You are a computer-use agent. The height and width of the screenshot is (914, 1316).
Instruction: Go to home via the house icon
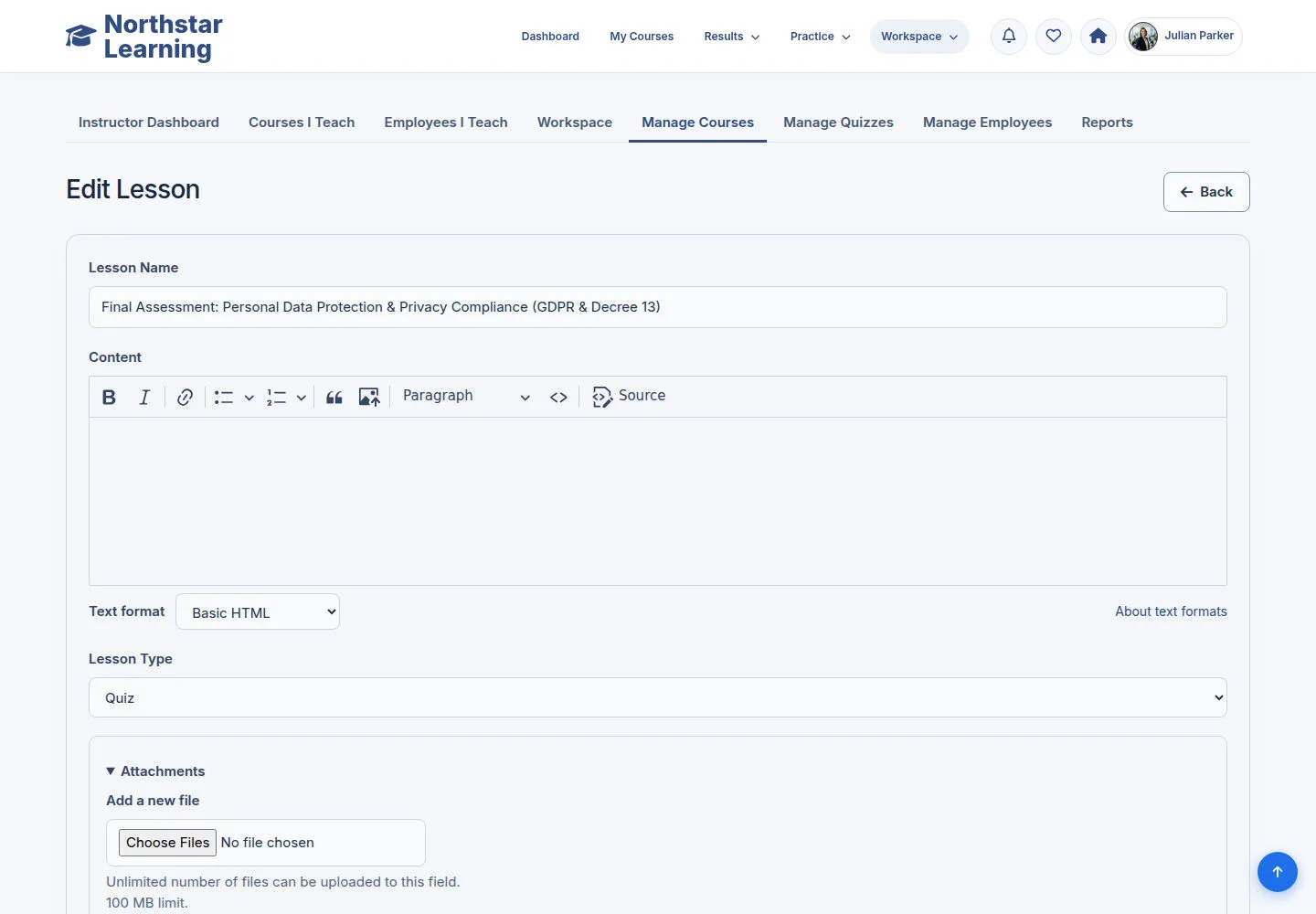tap(1098, 37)
